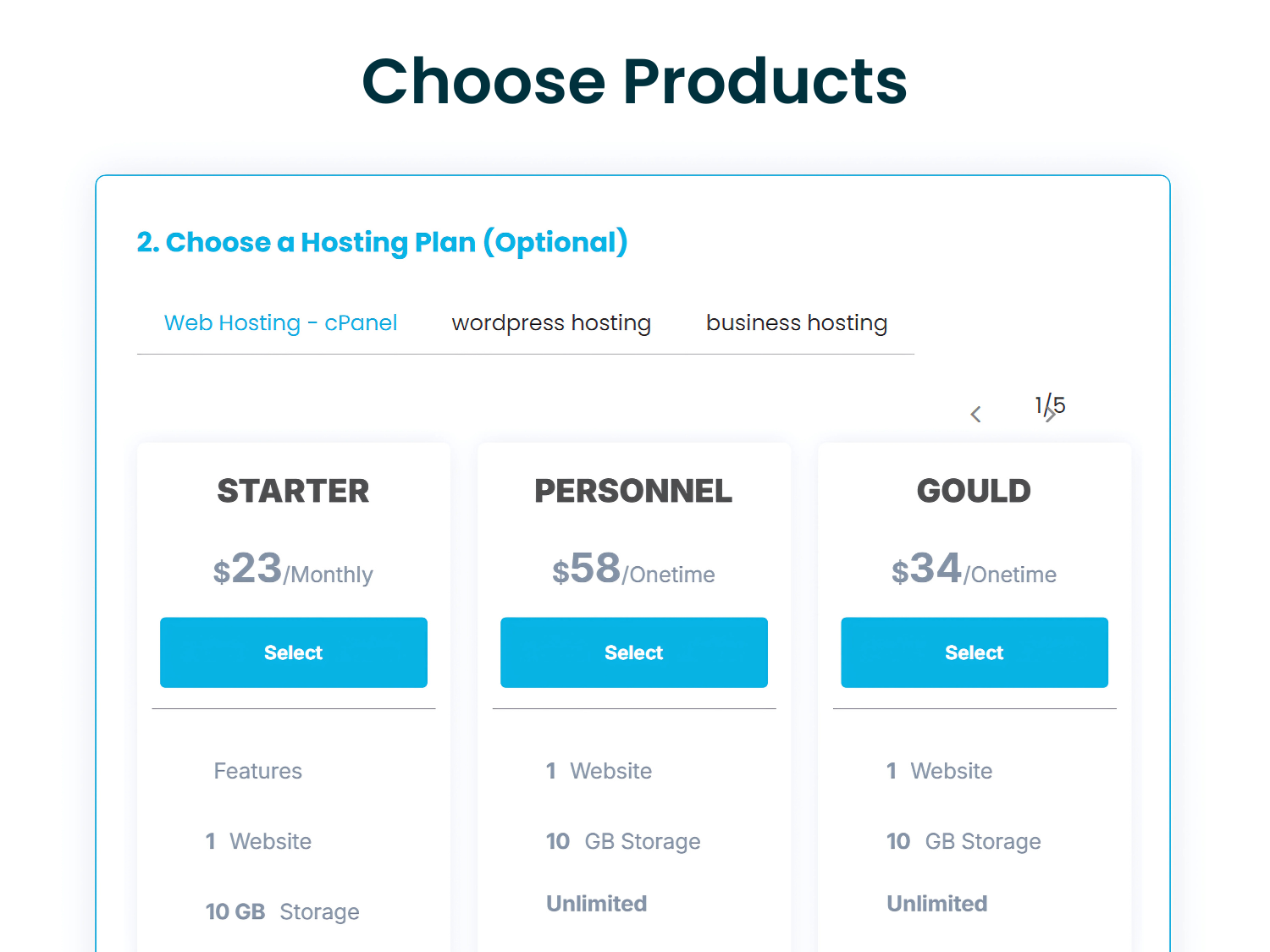This screenshot has width=1270, height=952.
Task: Select the PERSONNEL plan
Action: point(634,652)
